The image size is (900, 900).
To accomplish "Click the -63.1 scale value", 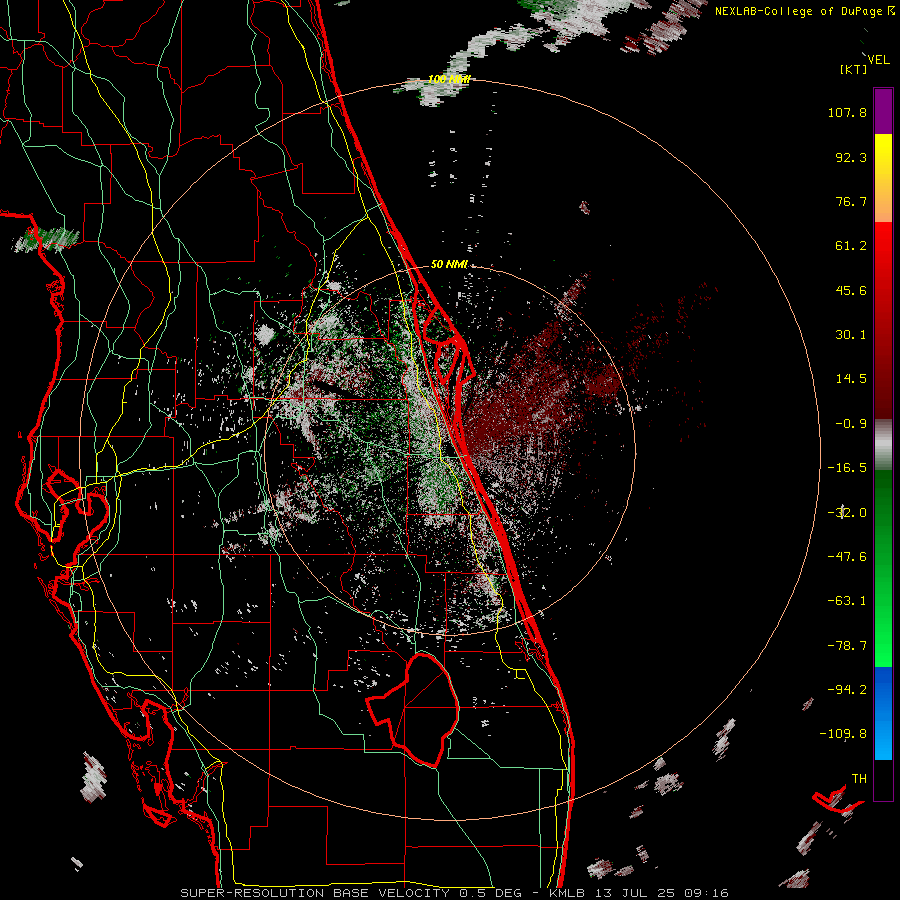I will (x=847, y=601).
